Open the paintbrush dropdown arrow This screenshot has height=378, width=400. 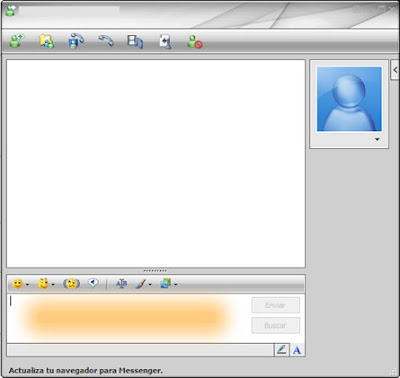point(150,285)
